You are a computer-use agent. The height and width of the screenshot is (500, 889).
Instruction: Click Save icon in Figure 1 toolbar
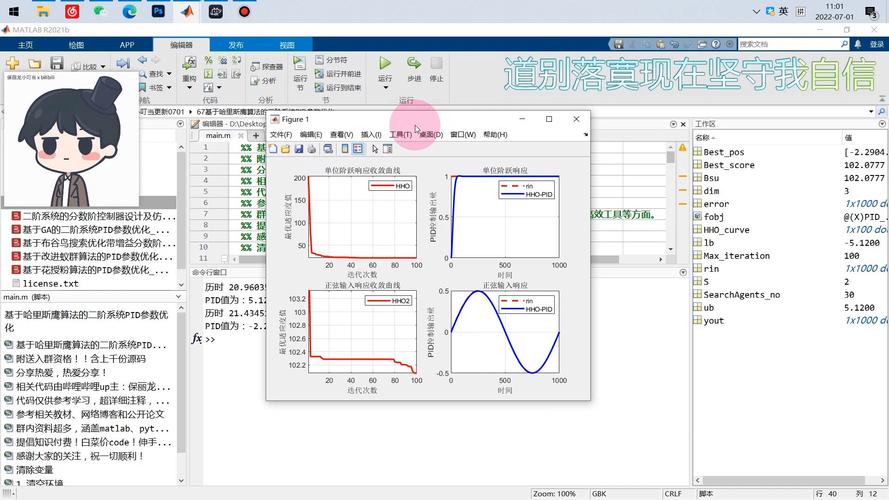pos(299,149)
